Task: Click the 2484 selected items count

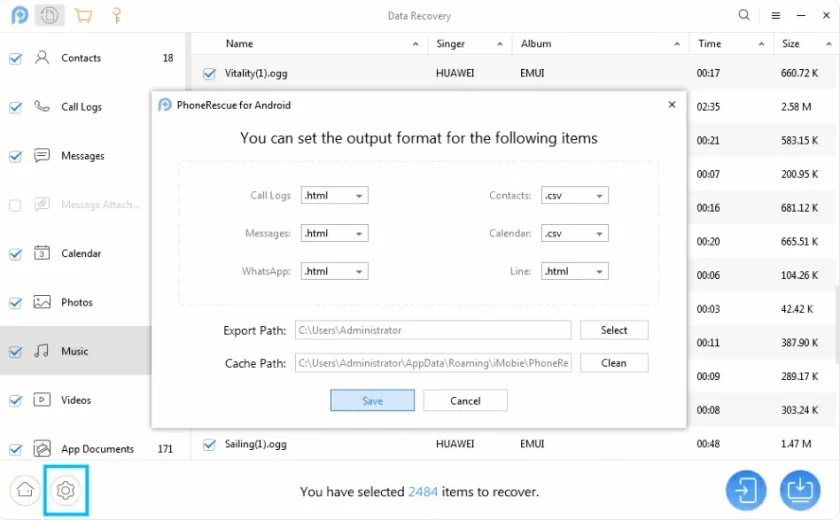Action: coord(423,492)
